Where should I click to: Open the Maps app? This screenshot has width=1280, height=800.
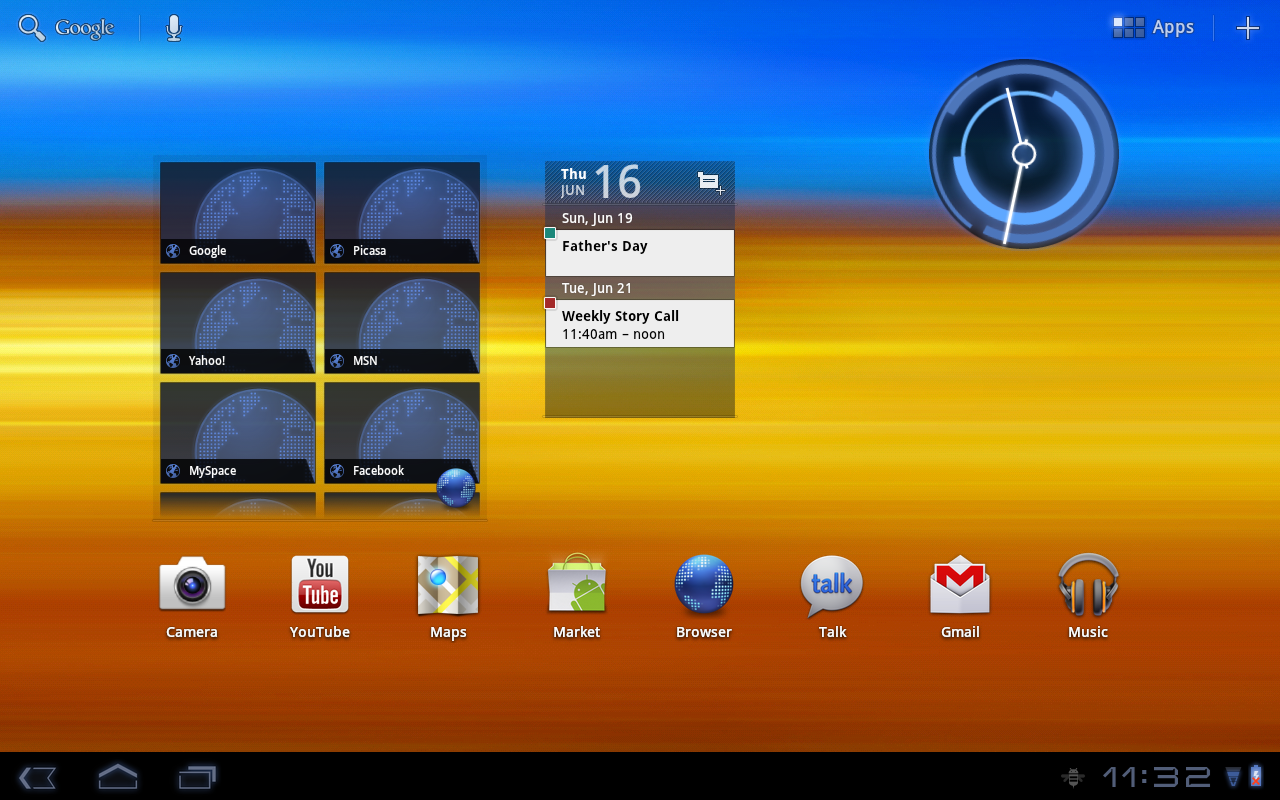pos(448,597)
